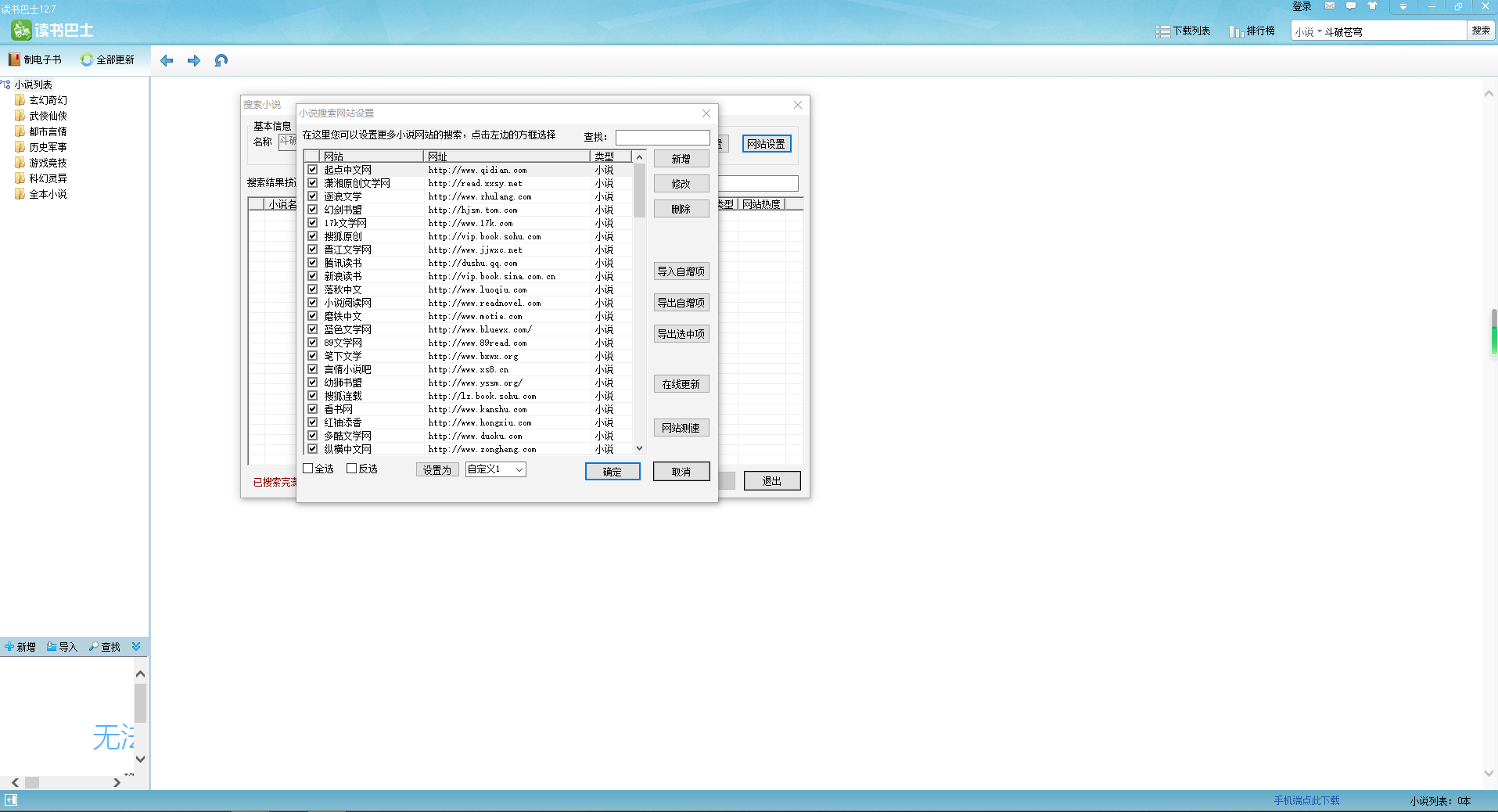
Task: Toggle the 反选 checkbox
Action: click(x=352, y=469)
